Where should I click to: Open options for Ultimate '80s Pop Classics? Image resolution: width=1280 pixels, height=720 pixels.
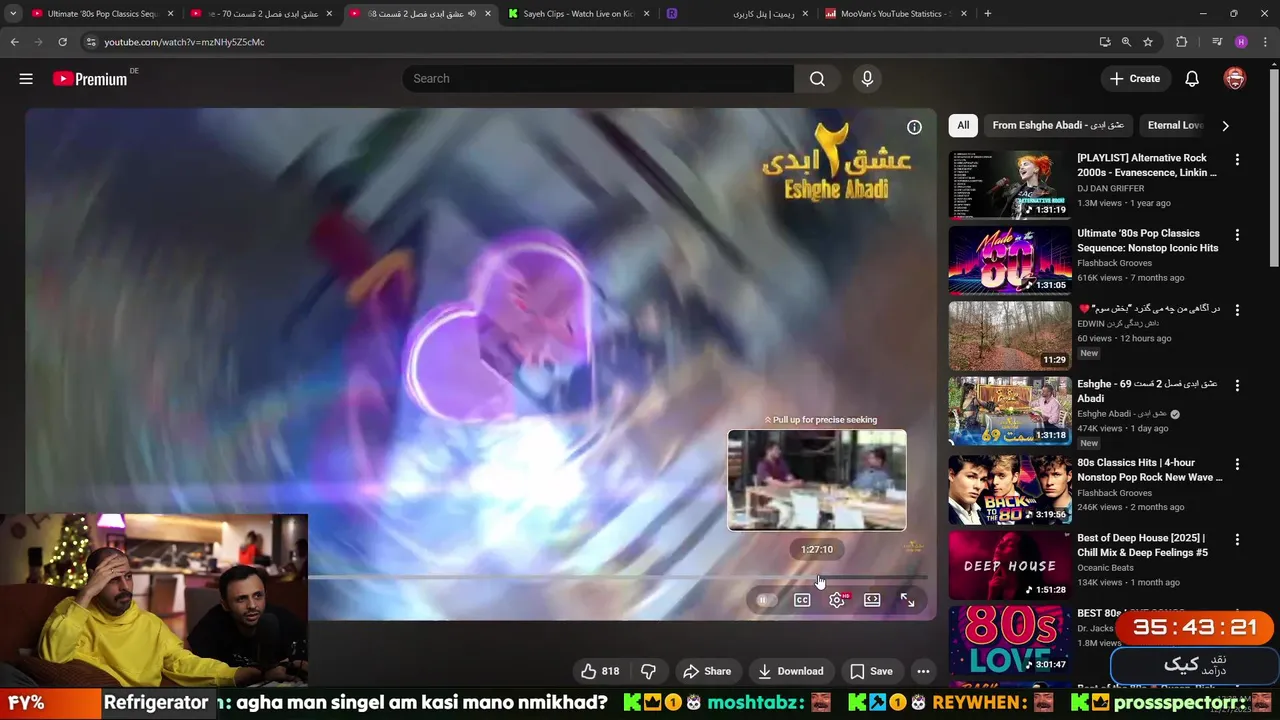(x=1237, y=235)
